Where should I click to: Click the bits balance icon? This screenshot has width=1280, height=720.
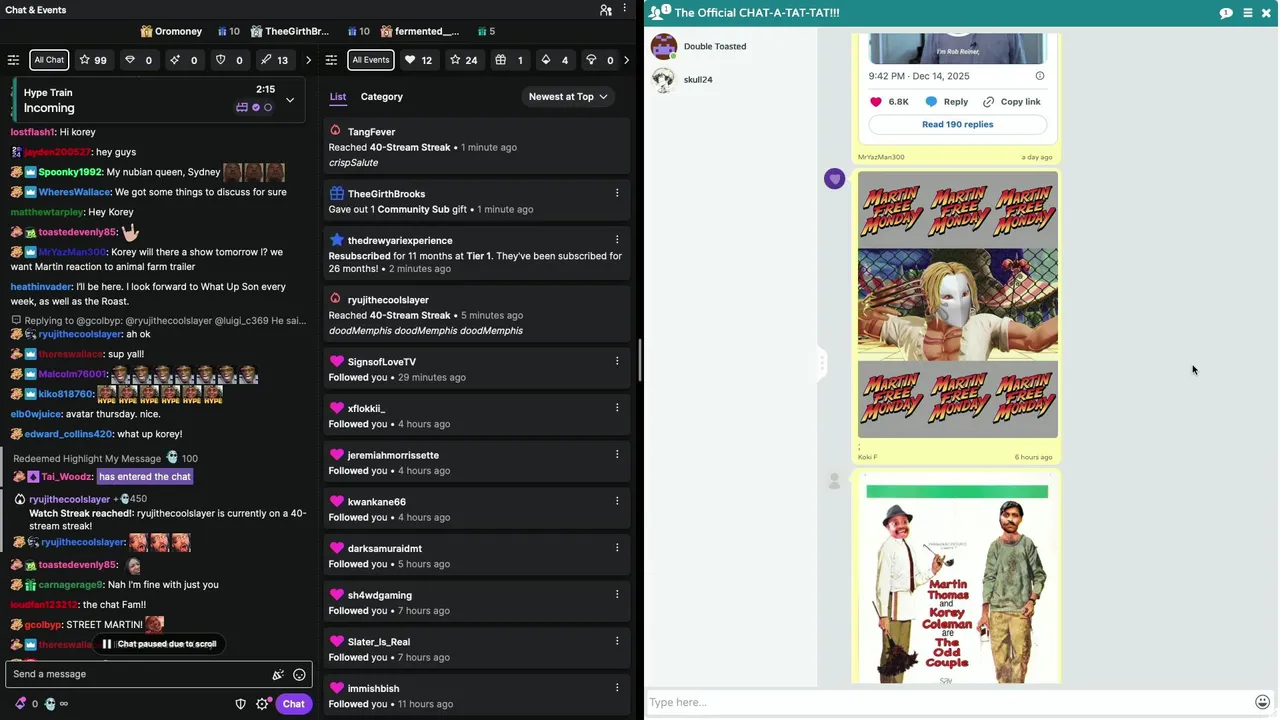[x=20, y=703]
